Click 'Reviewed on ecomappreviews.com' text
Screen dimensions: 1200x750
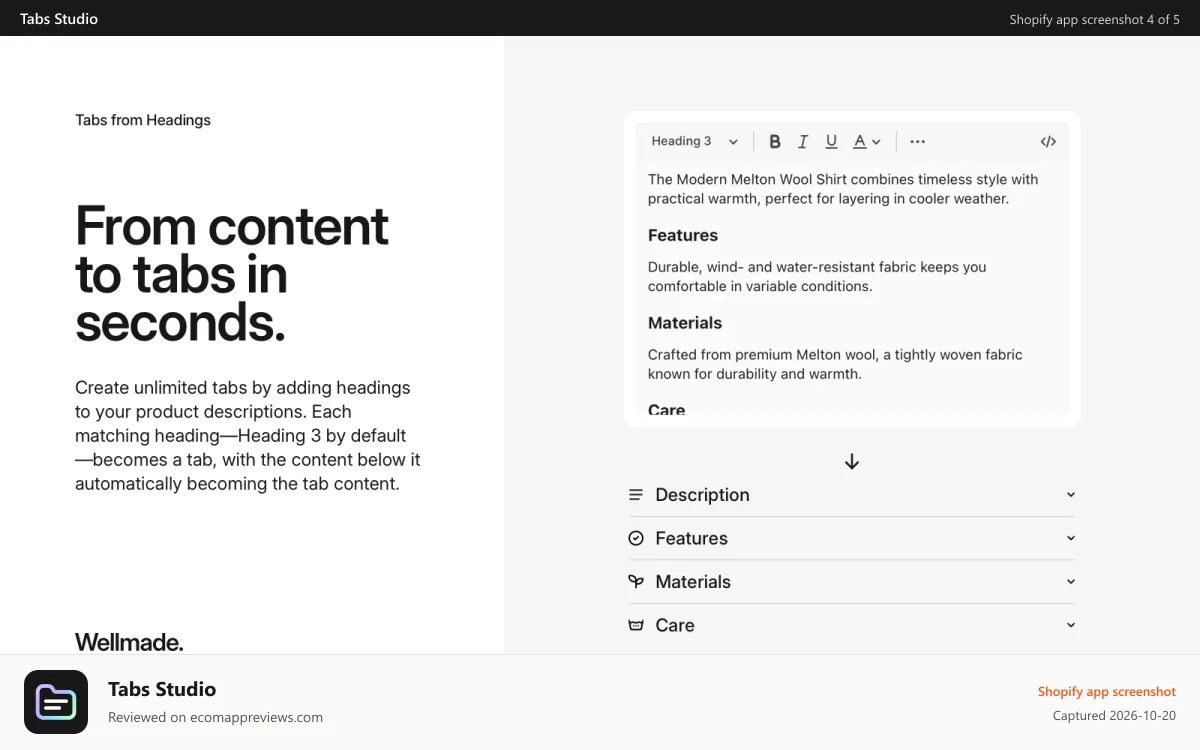(x=215, y=717)
